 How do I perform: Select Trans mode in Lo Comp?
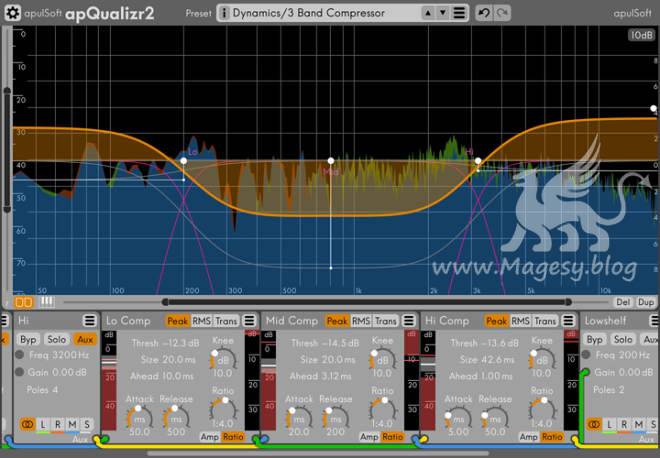tap(226, 321)
